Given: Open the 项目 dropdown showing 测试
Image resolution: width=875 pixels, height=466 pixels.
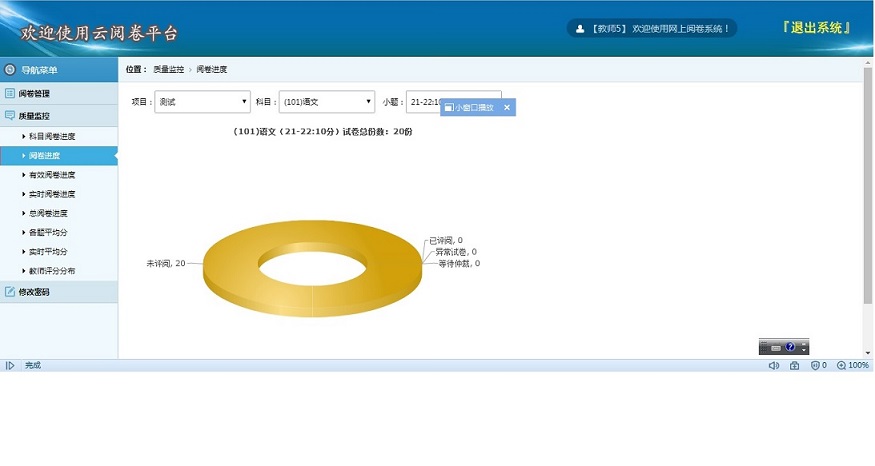Looking at the screenshot, I should [202, 102].
